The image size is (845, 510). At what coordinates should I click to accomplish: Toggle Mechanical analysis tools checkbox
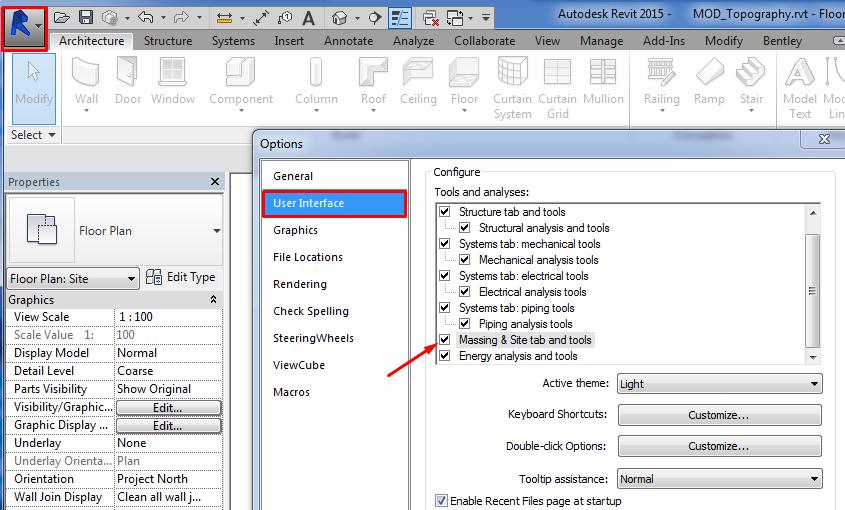(465, 259)
